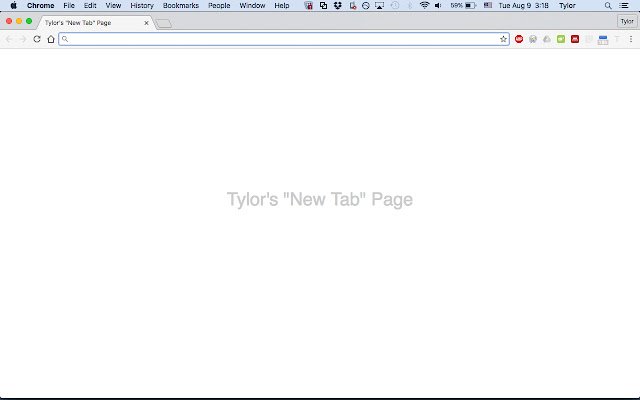Open the keyboard input flag menu
640x400 pixels.
[x=488, y=5]
